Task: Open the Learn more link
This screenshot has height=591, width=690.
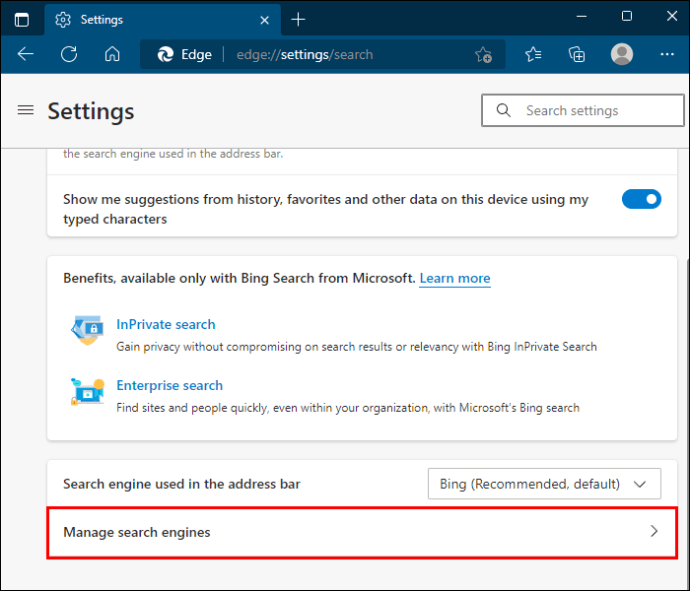Action: coord(454,278)
